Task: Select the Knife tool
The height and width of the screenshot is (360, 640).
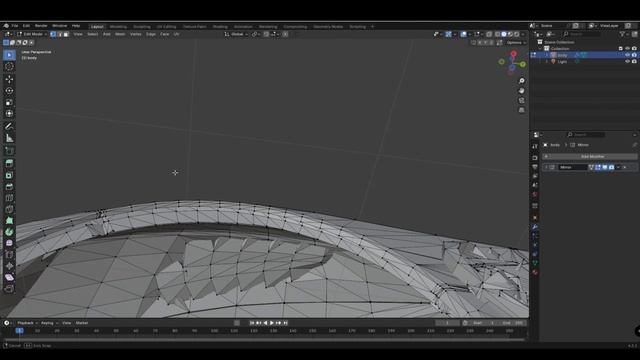Action: click(9, 209)
